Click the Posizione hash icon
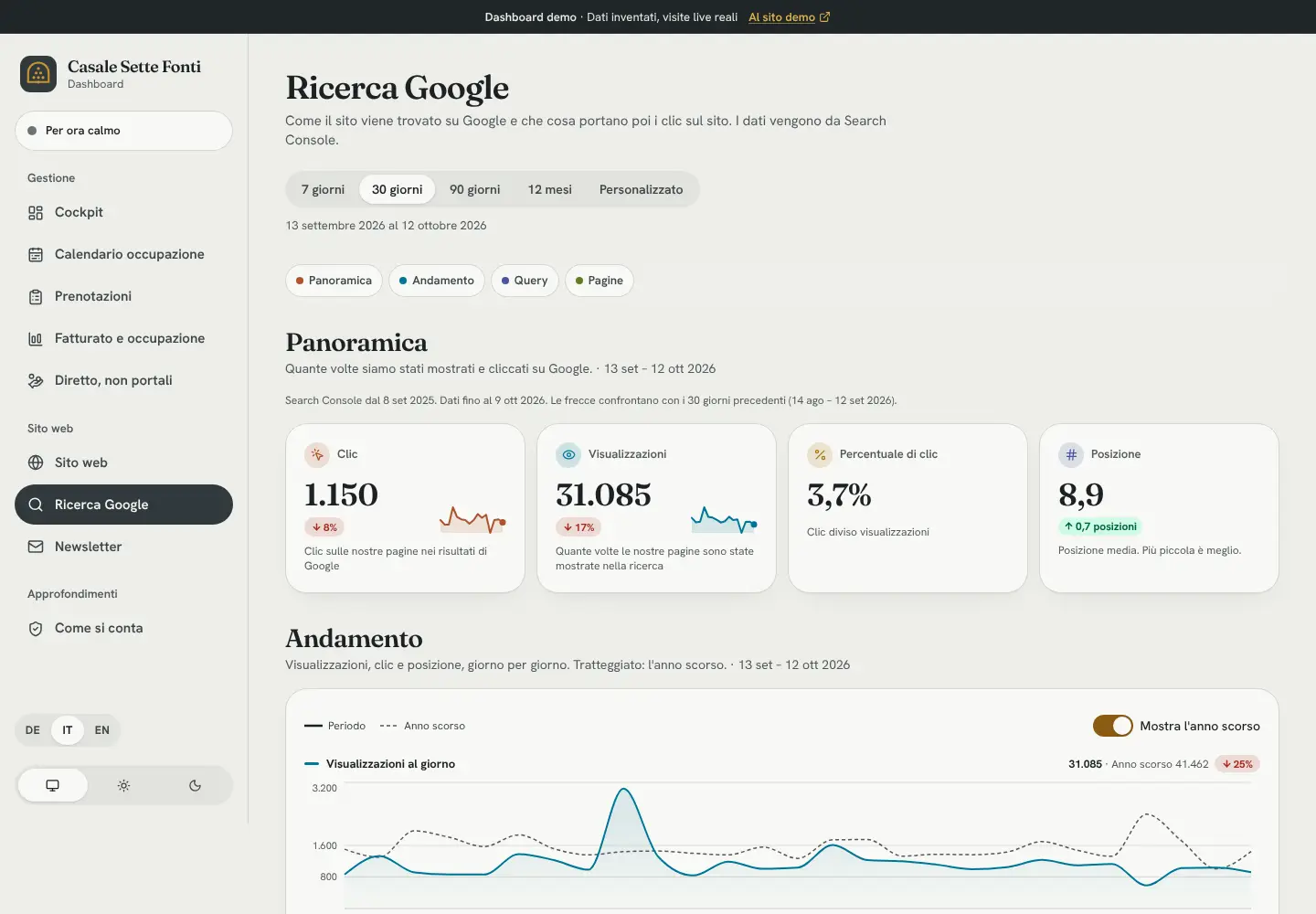 1071,454
